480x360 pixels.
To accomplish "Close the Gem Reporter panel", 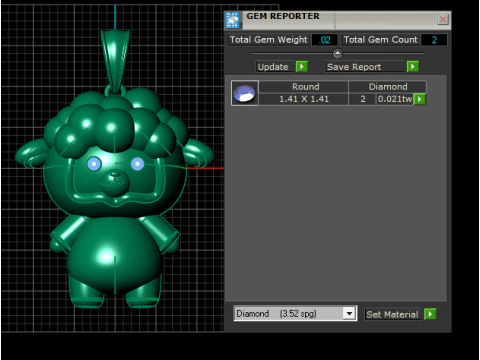I will click(443, 19).
